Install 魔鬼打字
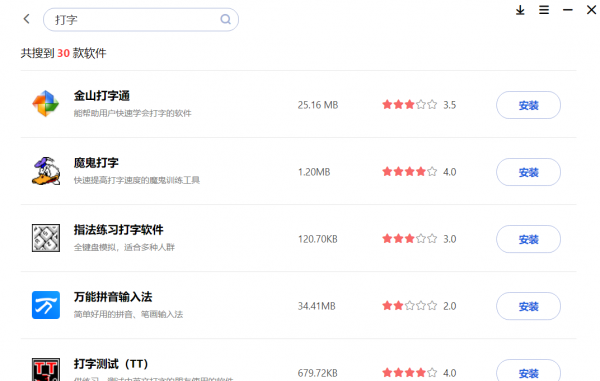Screen dimensions: 600x381 (x=528, y=172)
